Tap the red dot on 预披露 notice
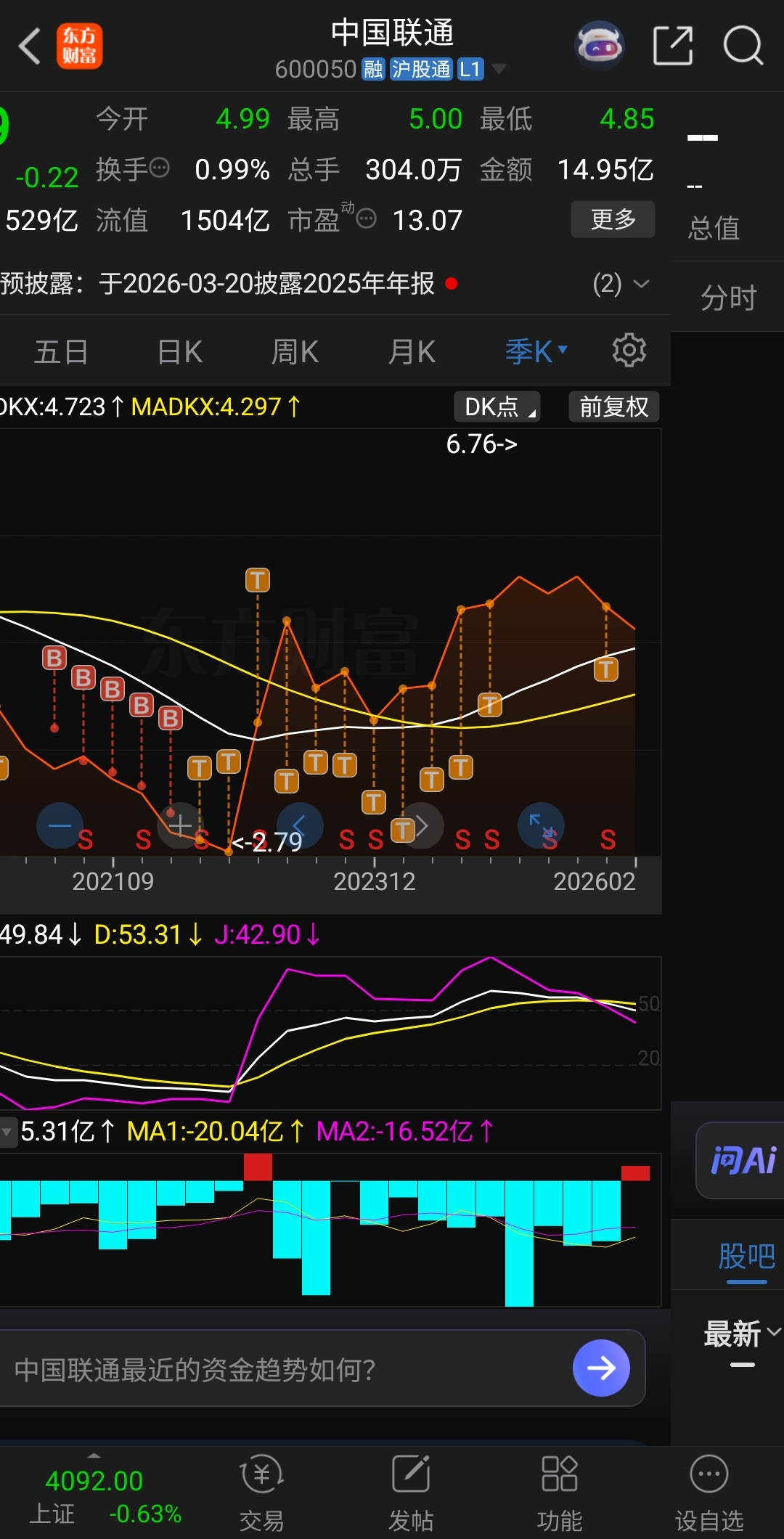The width and height of the screenshot is (784, 1539). tap(452, 283)
